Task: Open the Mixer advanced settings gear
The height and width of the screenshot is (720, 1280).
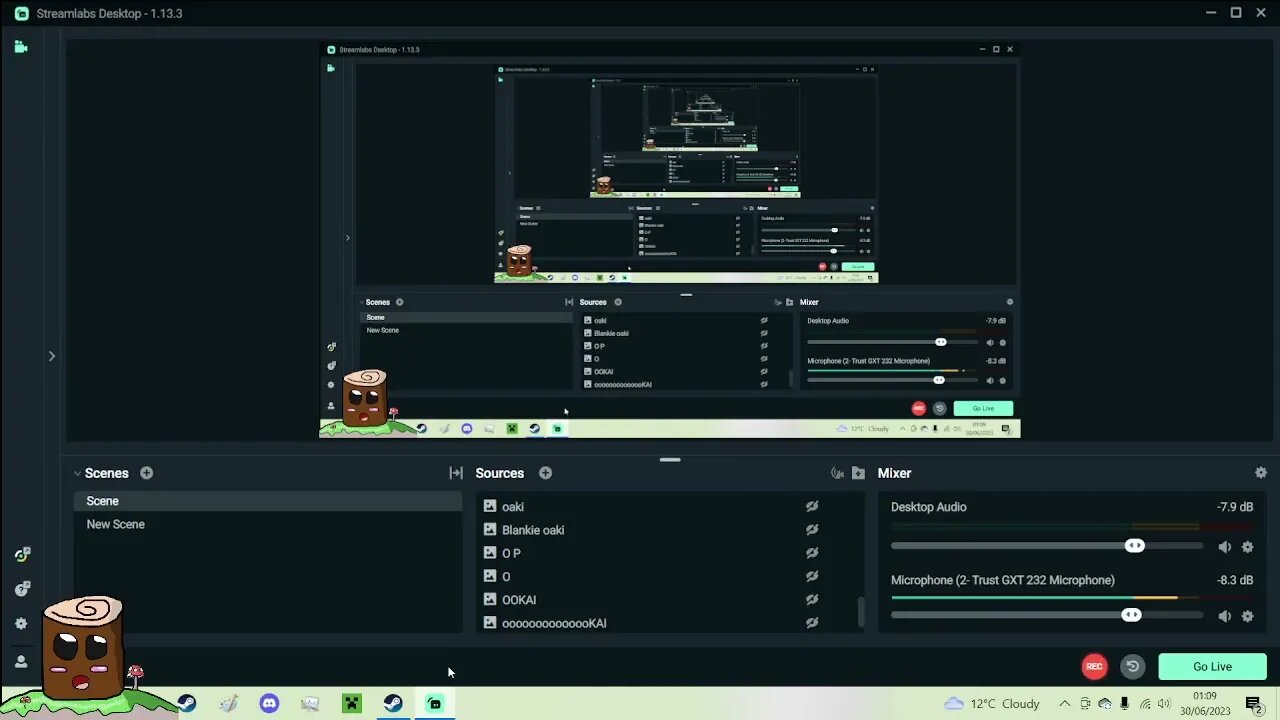Action: pyautogui.click(x=1260, y=473)
